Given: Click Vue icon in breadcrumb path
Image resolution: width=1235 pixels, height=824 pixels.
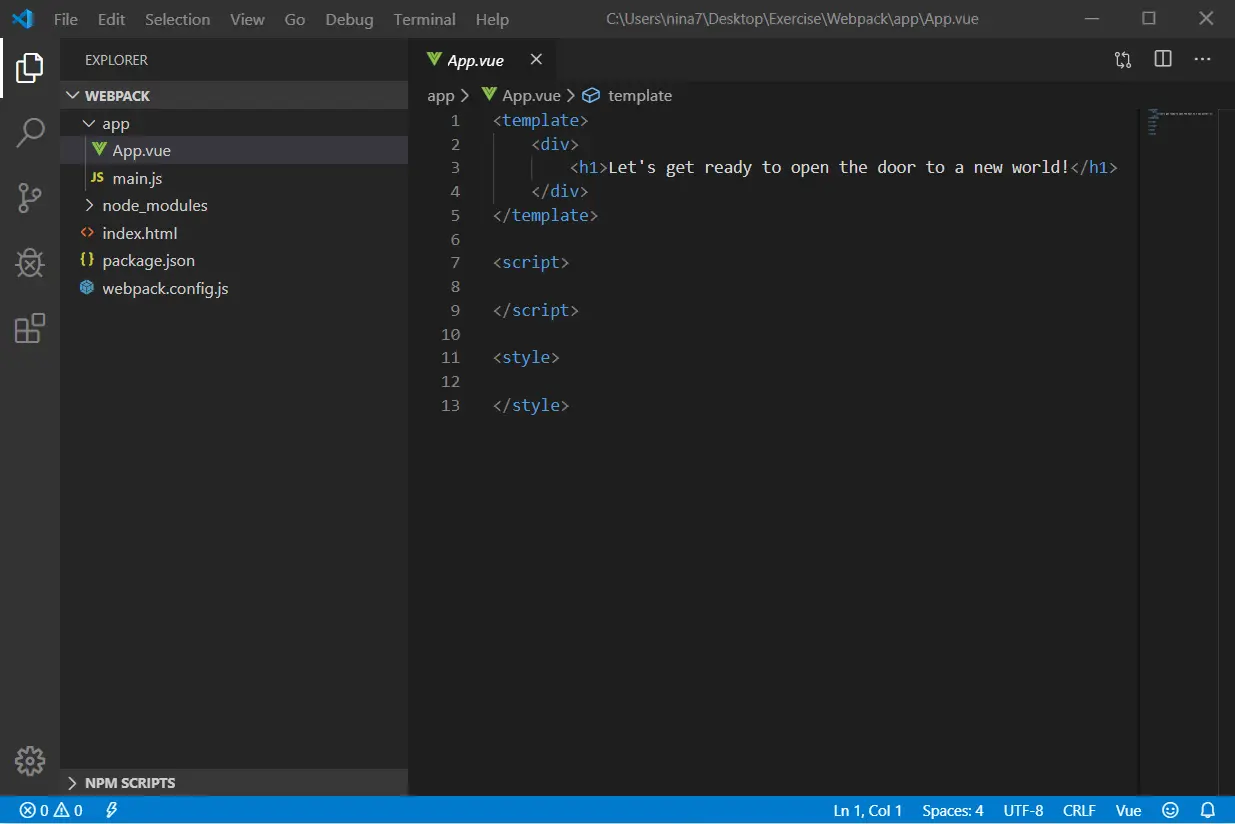Looking at the screenshot, I should [489, 95].
